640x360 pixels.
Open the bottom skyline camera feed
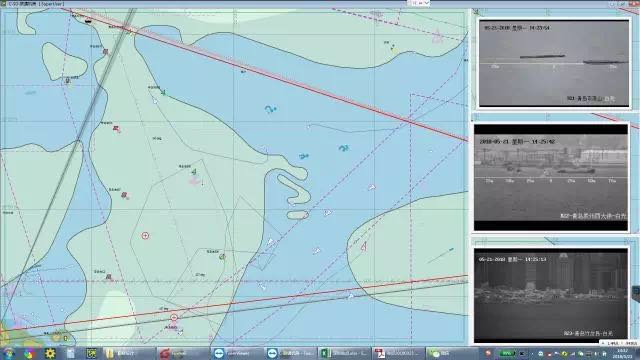pyautogui.click(x=551, y=295)
